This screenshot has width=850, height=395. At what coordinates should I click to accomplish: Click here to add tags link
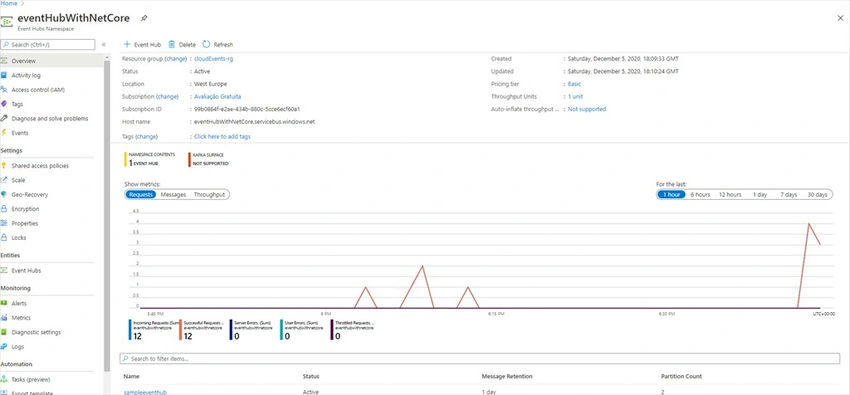(222, 137)
